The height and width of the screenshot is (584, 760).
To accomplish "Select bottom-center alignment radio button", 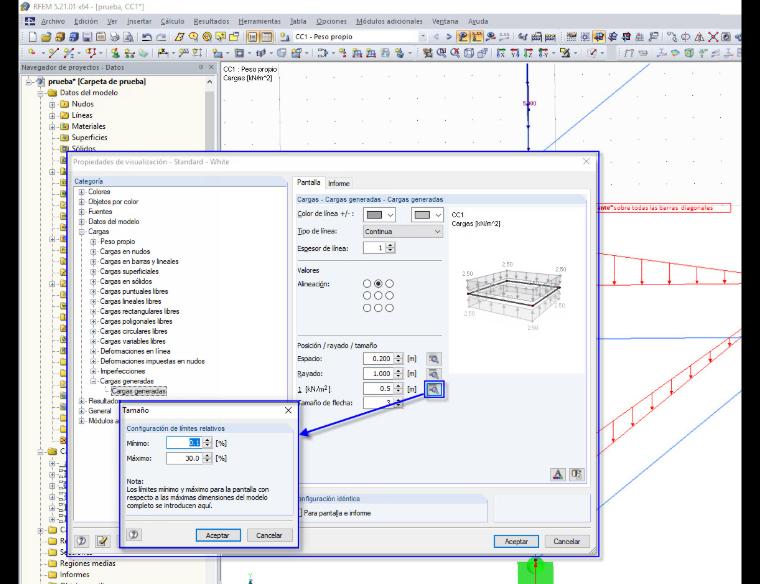I will (378, 308).
